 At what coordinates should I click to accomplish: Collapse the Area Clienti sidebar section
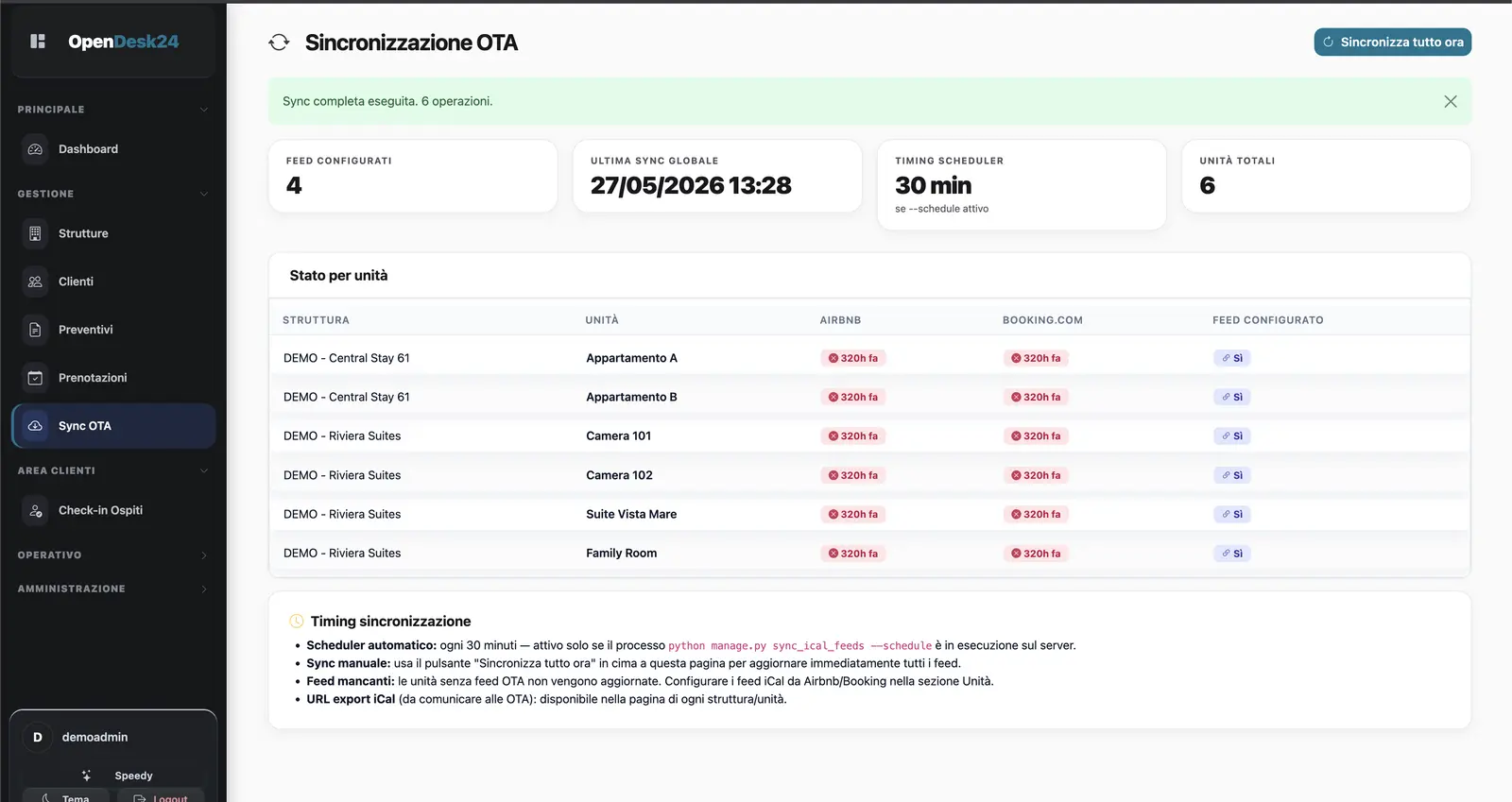point(112,470)
